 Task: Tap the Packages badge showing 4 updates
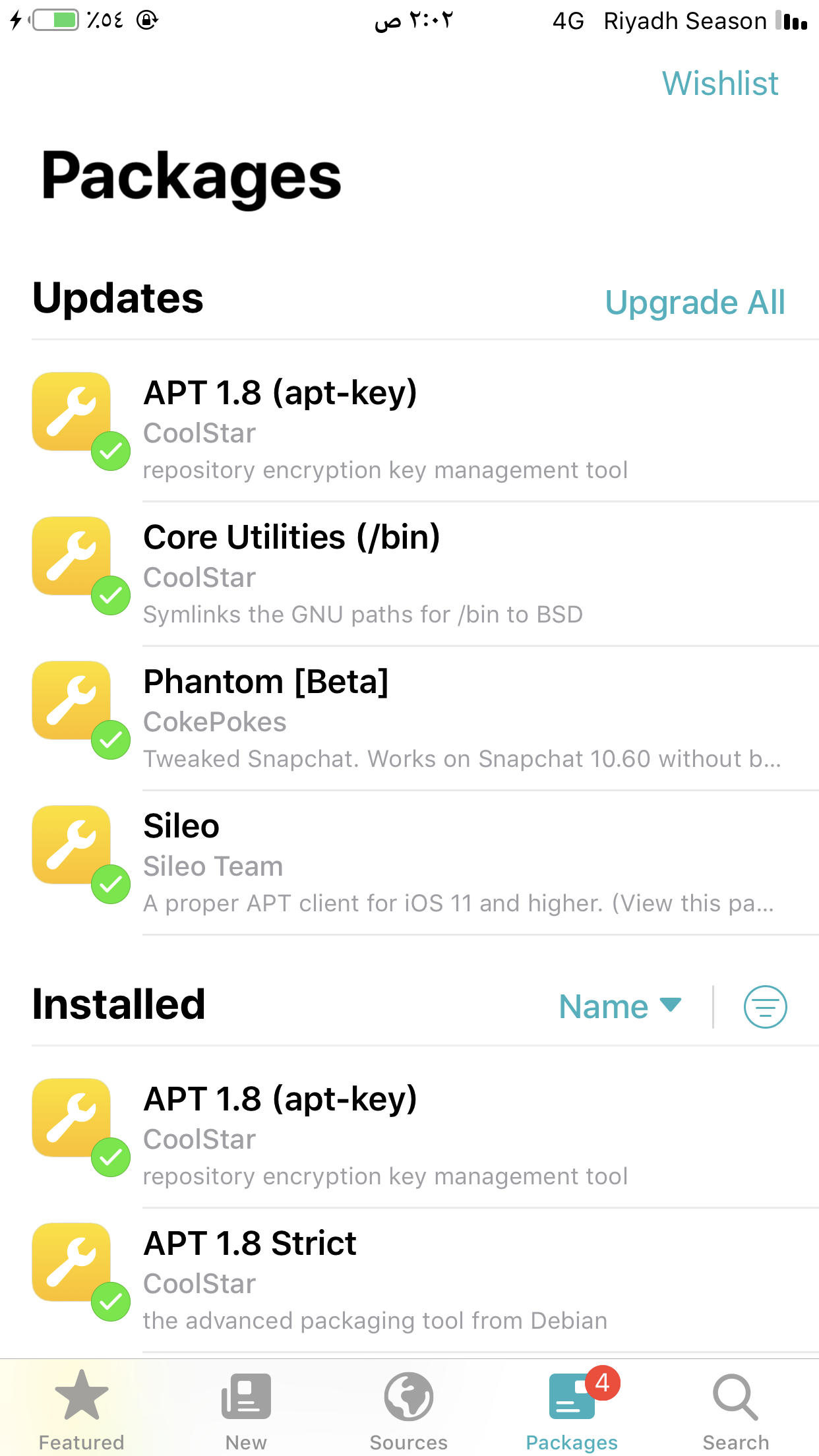point(602,1382)
